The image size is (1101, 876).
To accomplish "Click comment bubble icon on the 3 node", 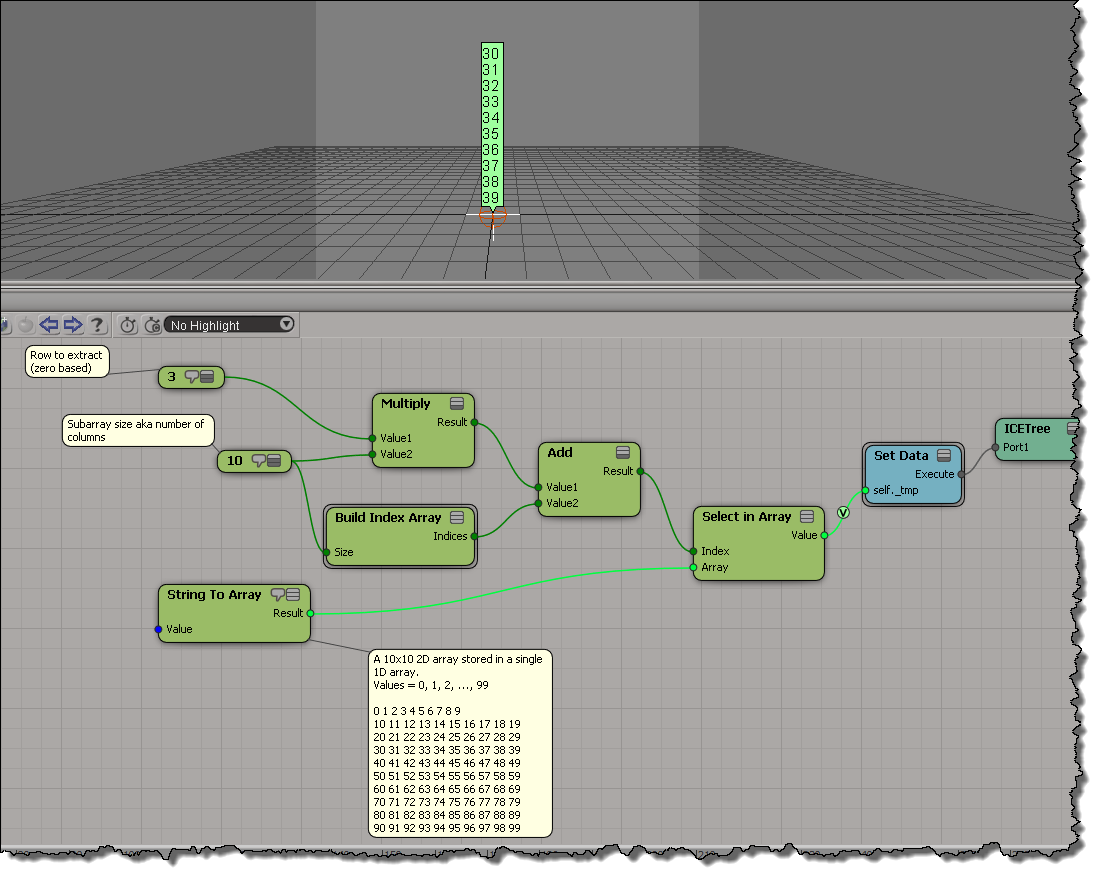I will point(191,377).
